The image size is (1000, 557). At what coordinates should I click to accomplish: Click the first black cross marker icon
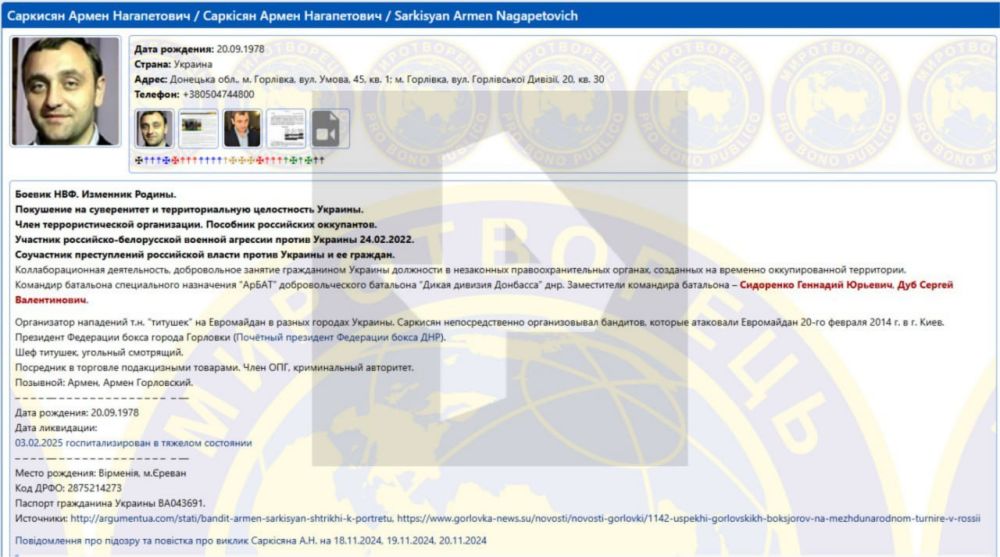click(137, 160)
